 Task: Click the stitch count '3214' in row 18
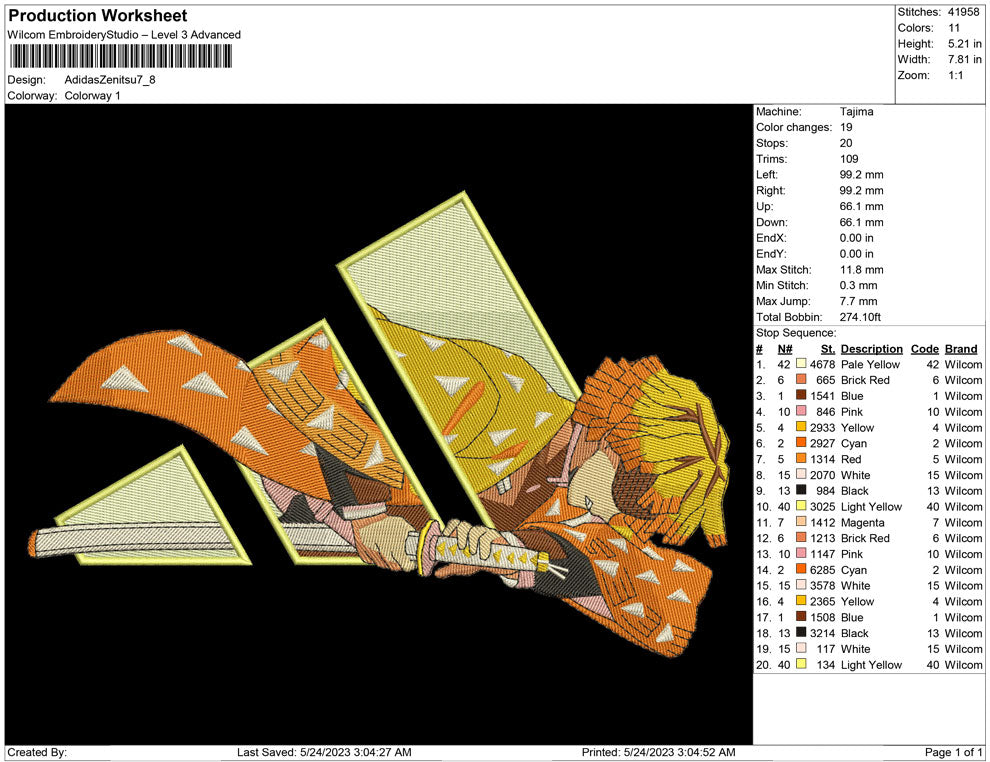[x=823, y=633]
